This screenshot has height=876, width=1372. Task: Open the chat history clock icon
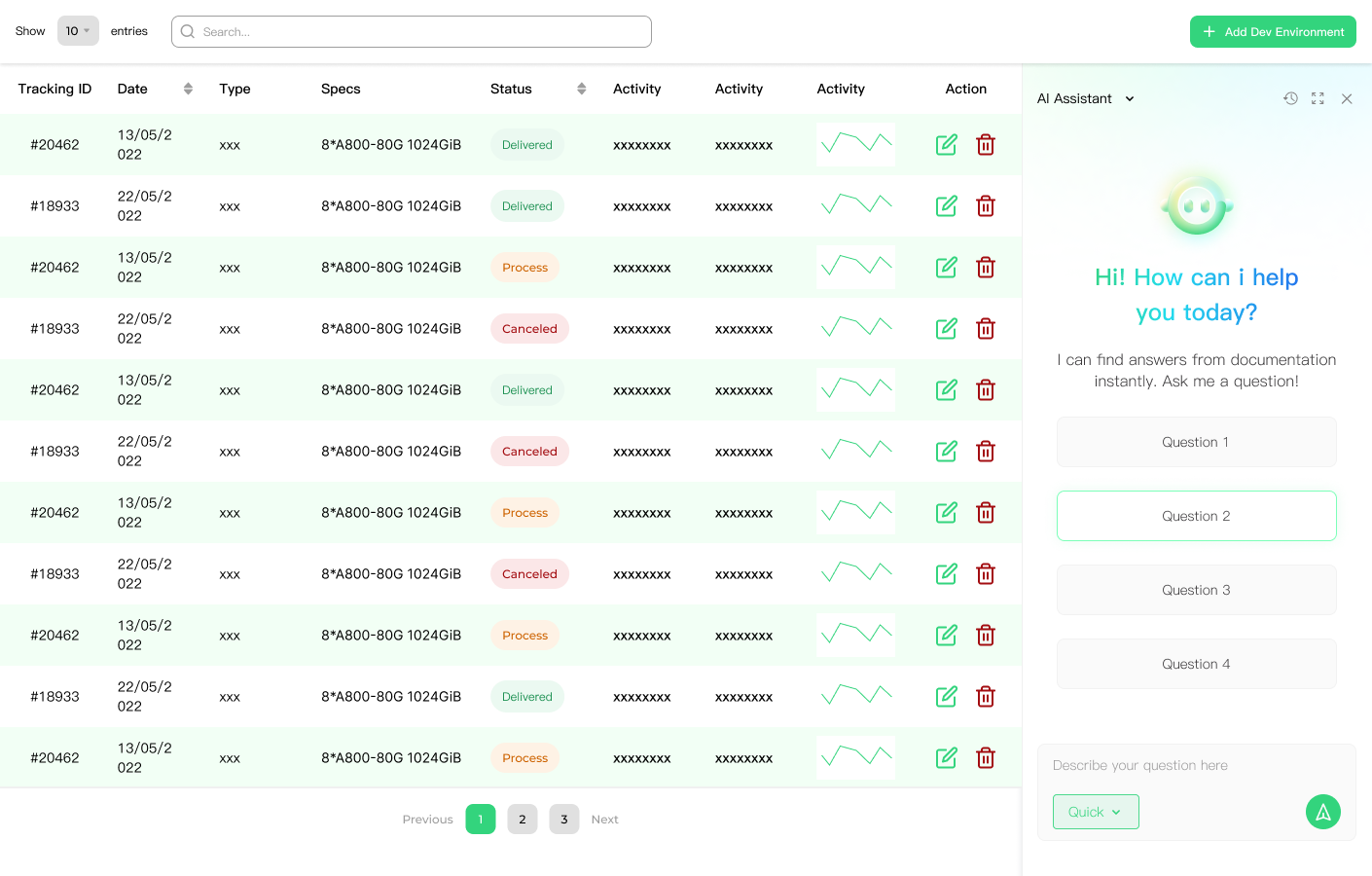1290,98
